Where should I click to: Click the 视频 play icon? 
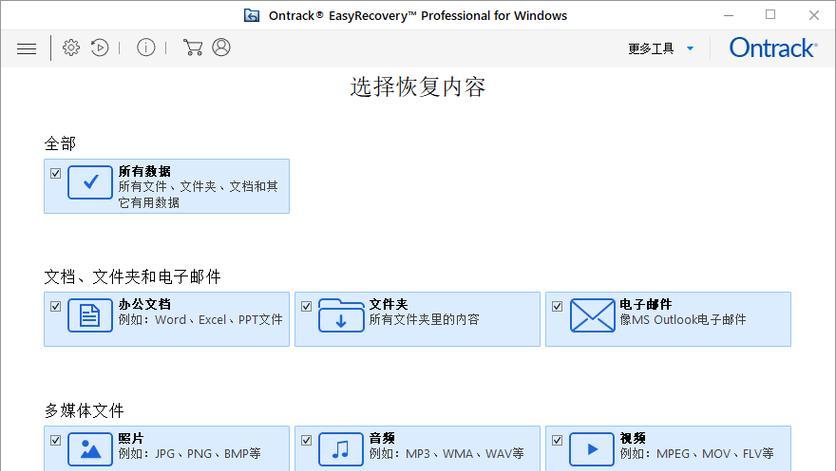tap(592, 449)
